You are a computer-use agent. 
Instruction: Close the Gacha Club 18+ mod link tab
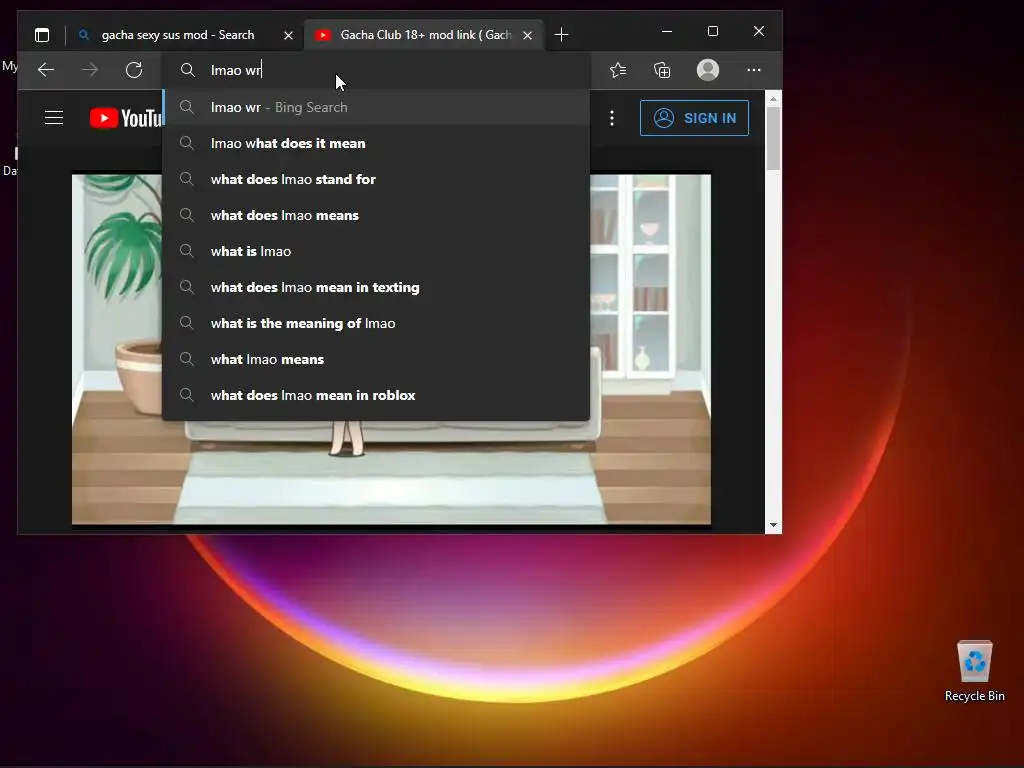pos(527,35)
